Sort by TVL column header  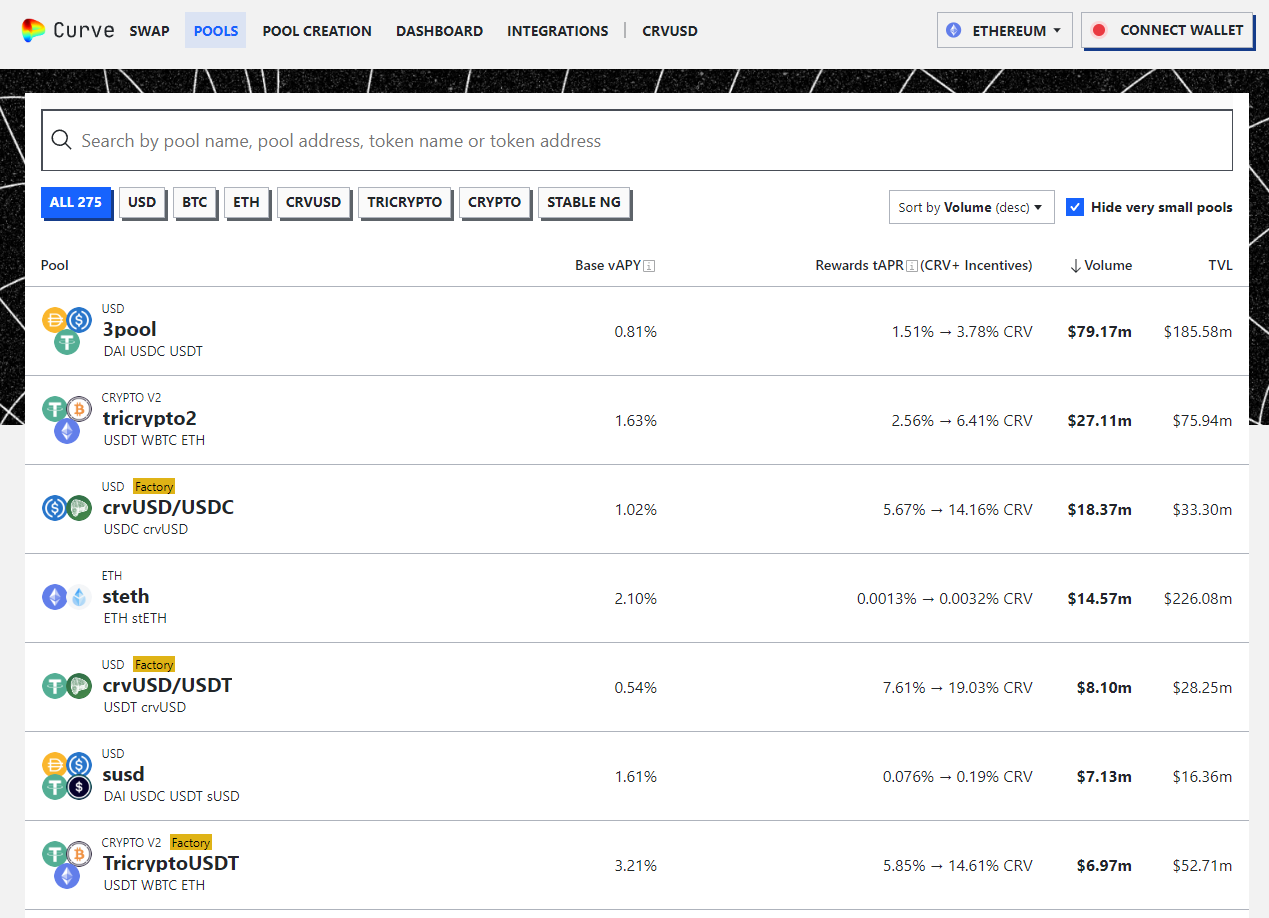coord(1220,266)
